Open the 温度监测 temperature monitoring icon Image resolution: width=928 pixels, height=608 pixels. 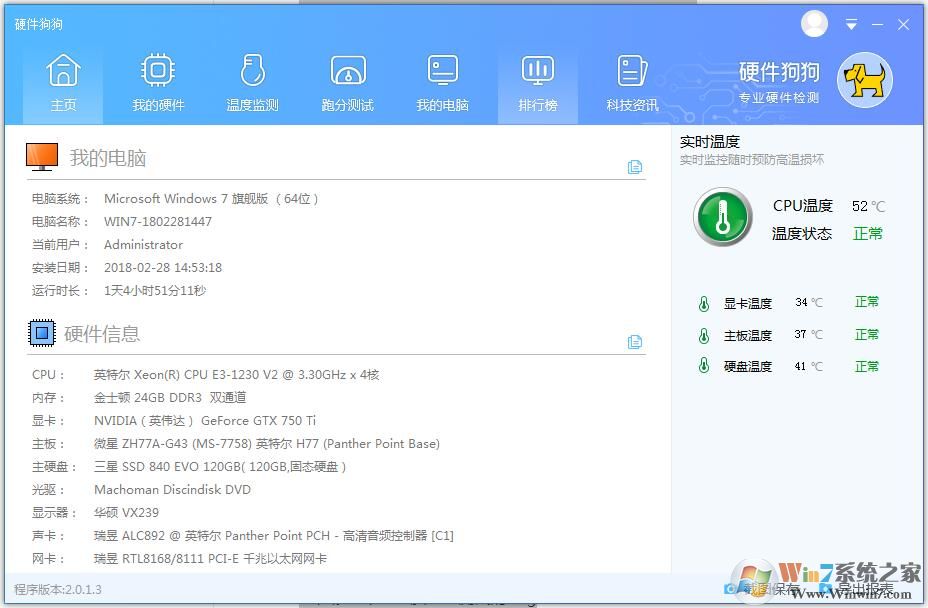pyautogui.click(x=252, y=80)
